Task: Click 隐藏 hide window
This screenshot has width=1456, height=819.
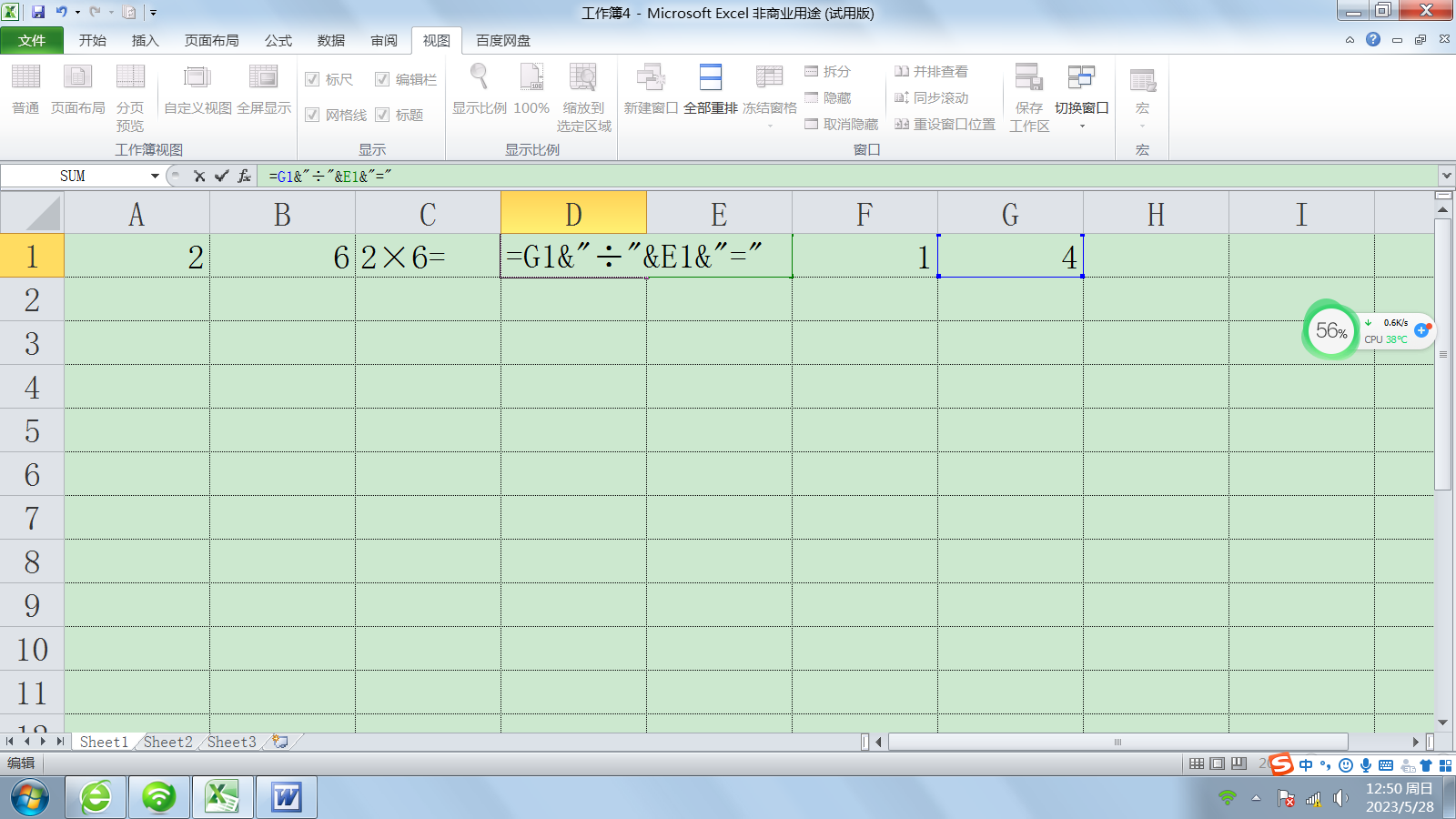Action: [828, 97]
